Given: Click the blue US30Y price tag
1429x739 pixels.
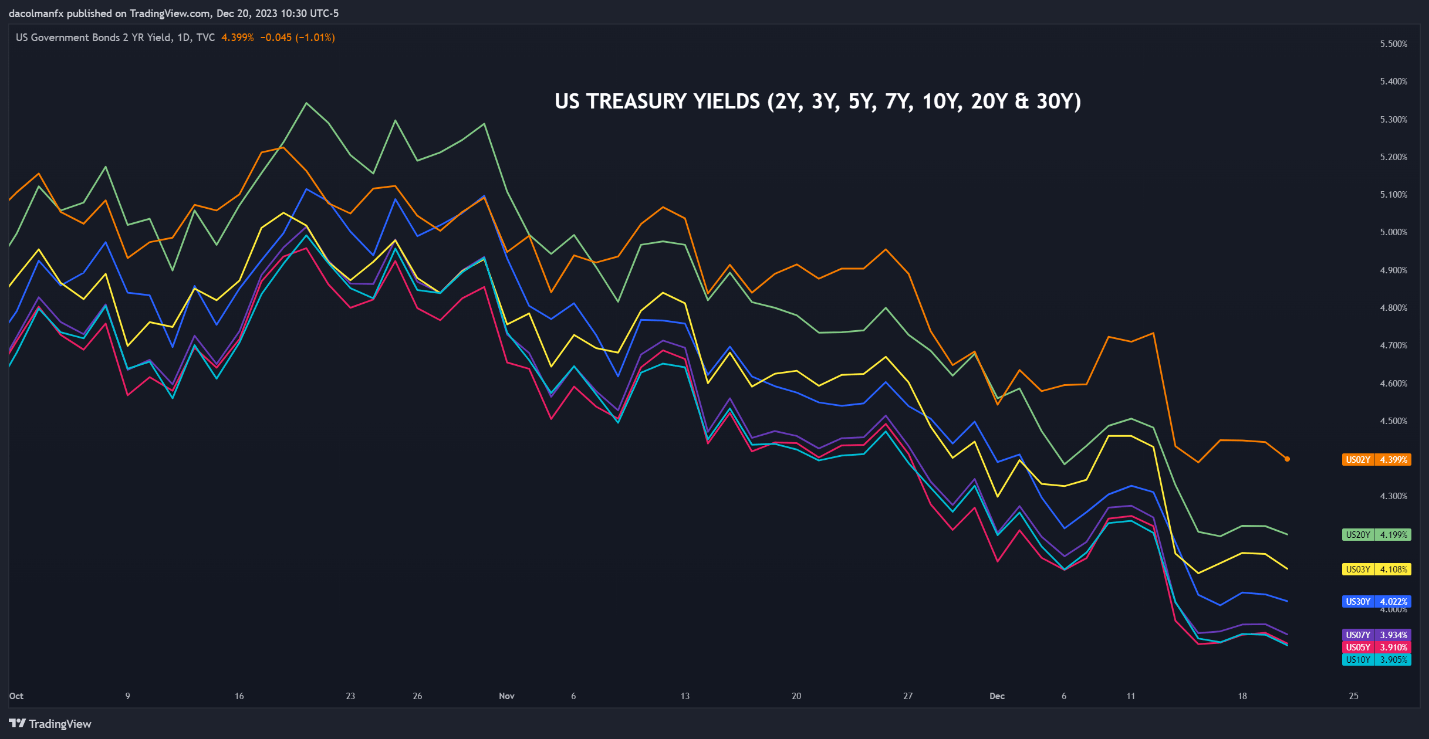Looking at the screenshot, I should pyautogui.click(x=1376, y=602).
